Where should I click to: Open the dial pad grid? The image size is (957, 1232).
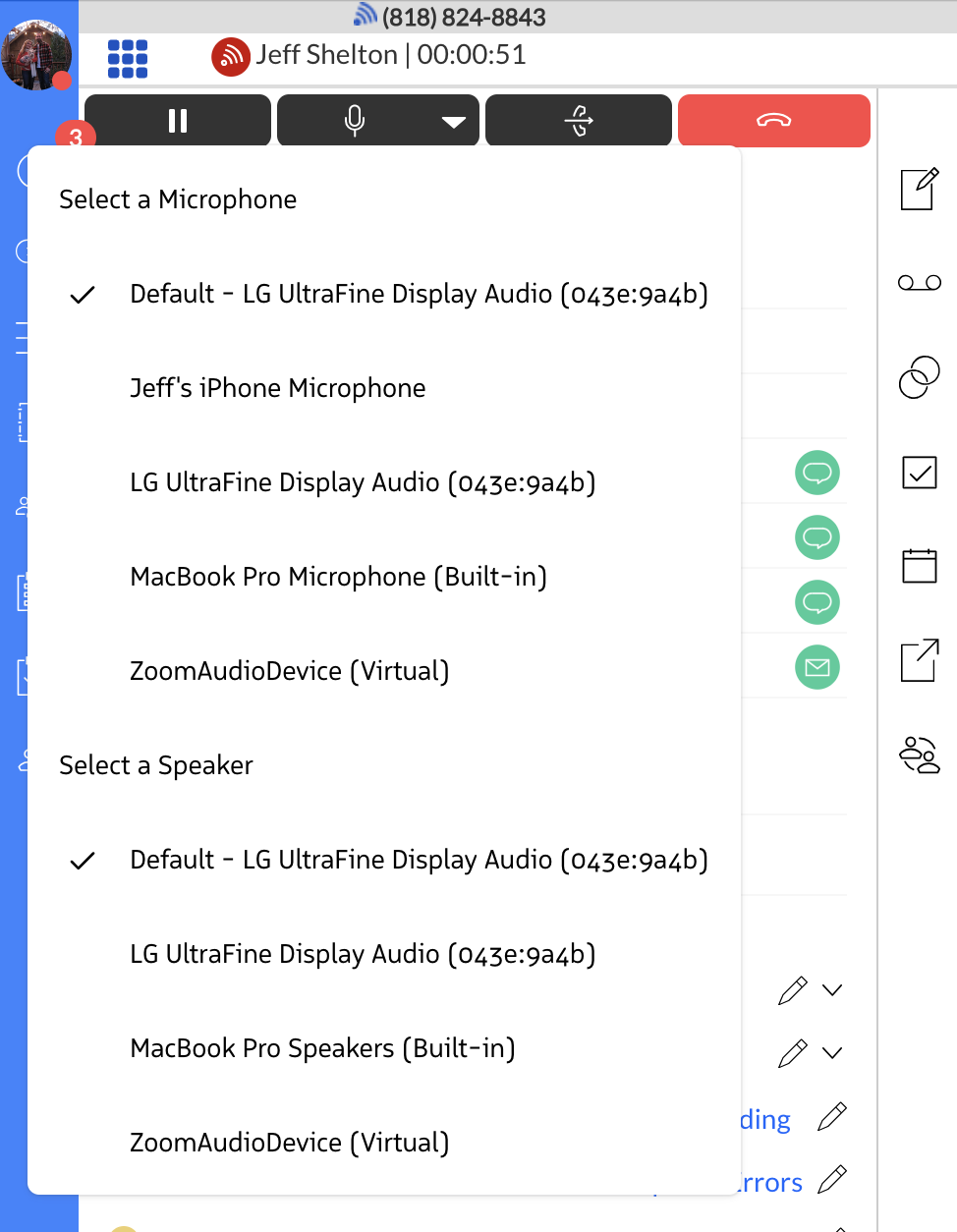(128, 59)
